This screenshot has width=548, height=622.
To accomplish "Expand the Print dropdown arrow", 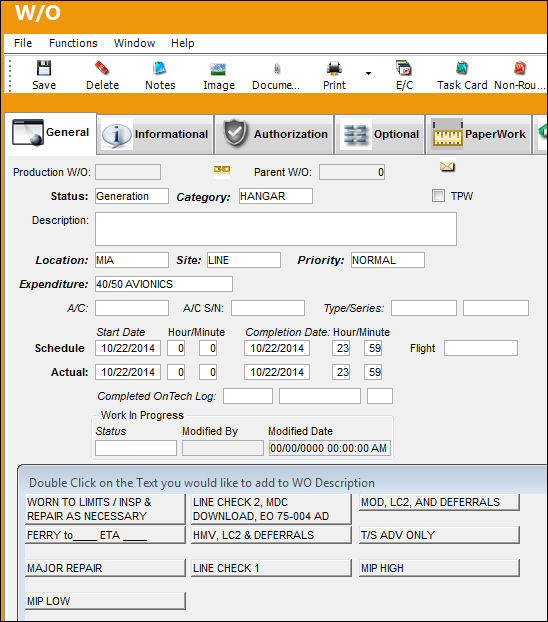I will (368, 73).
